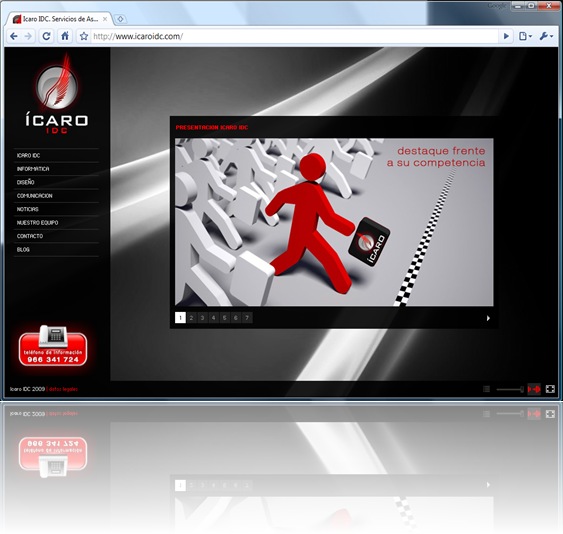This screenshot has height=534, width=563.
Task: Open the INFORMATICA menu item
Action: pos(33,169)
